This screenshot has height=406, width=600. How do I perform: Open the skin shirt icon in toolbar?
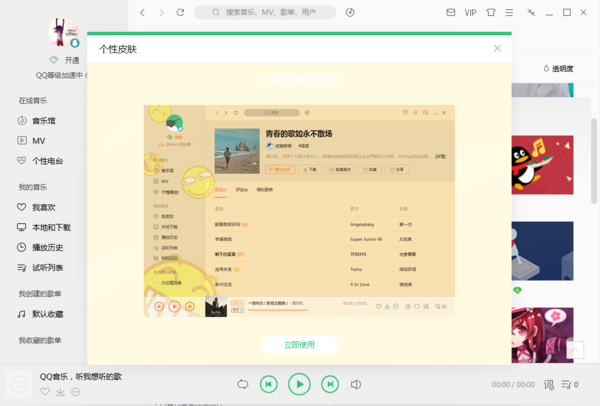point(490,13)
